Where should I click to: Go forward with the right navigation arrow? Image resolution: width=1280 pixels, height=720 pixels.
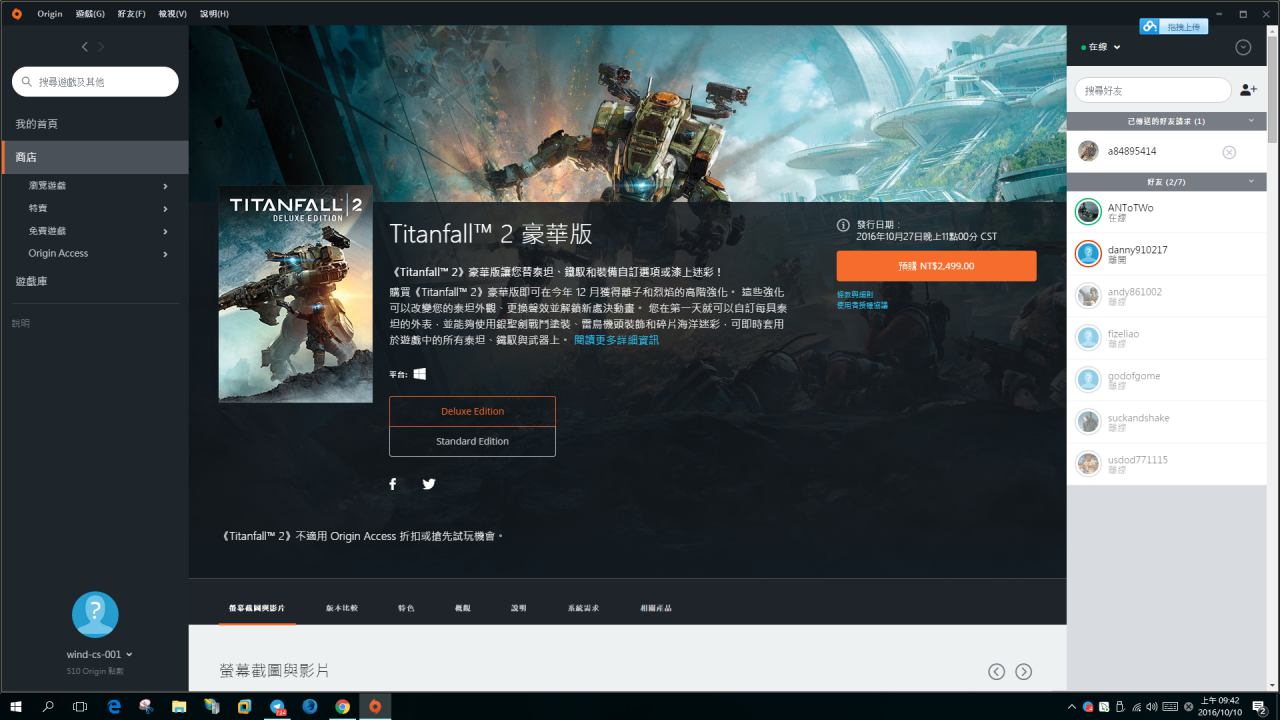click(x=101, y=47)
